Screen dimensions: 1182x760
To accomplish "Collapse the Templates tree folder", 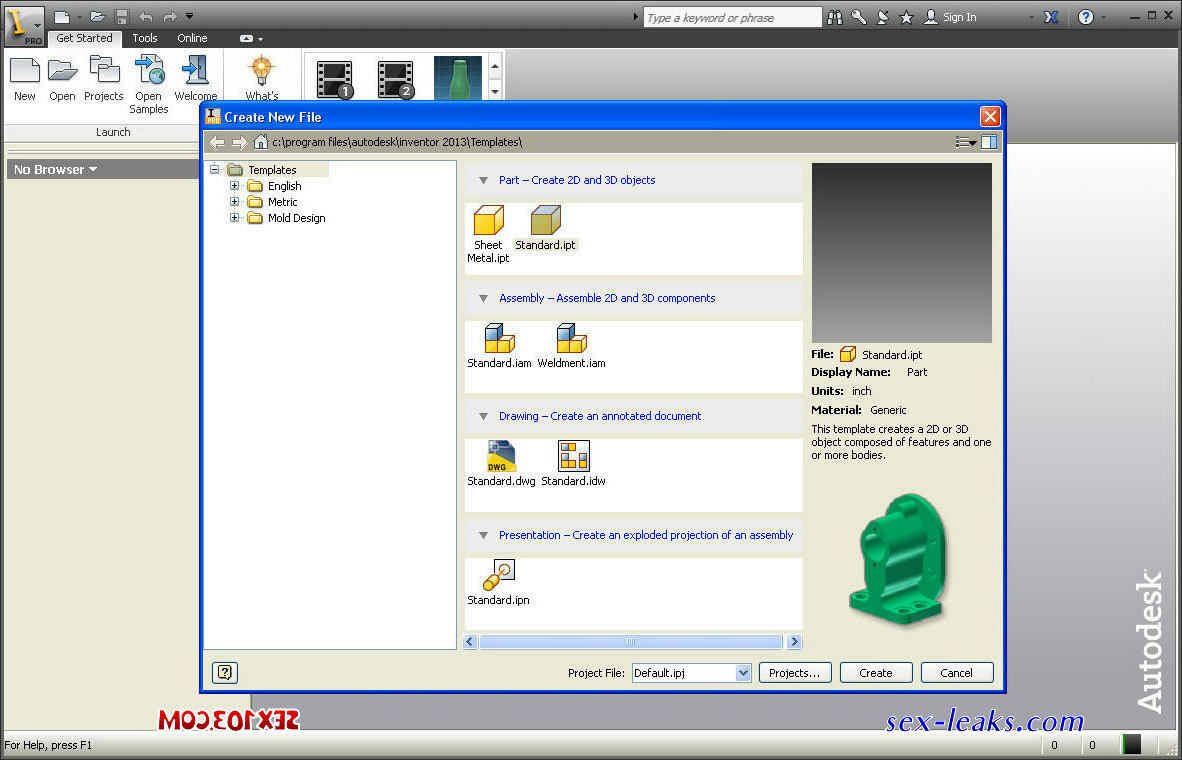I will (216, 170).
